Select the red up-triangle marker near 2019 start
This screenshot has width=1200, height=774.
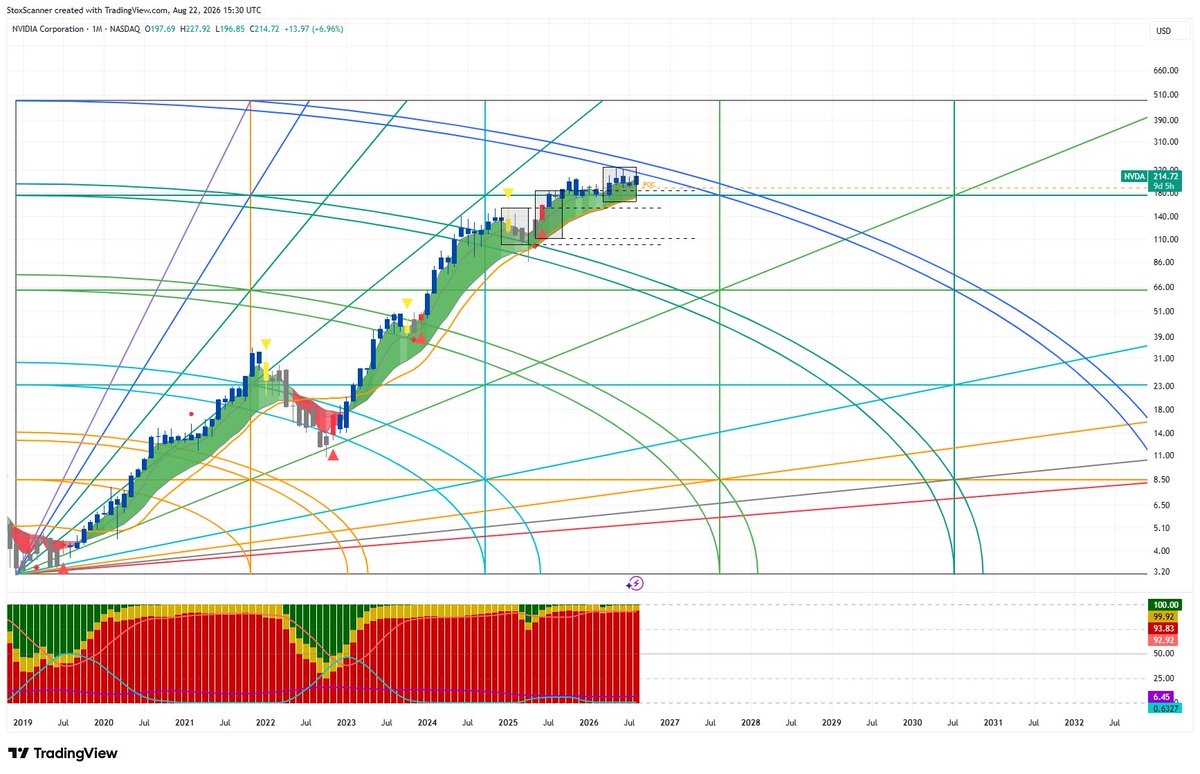click(63, 568)
